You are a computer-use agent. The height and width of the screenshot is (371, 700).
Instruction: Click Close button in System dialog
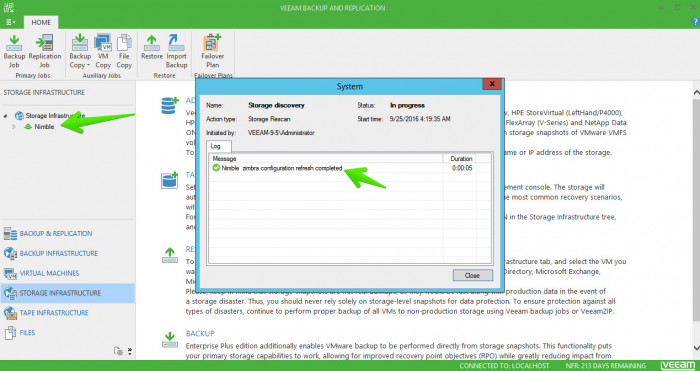click(473, 275)
